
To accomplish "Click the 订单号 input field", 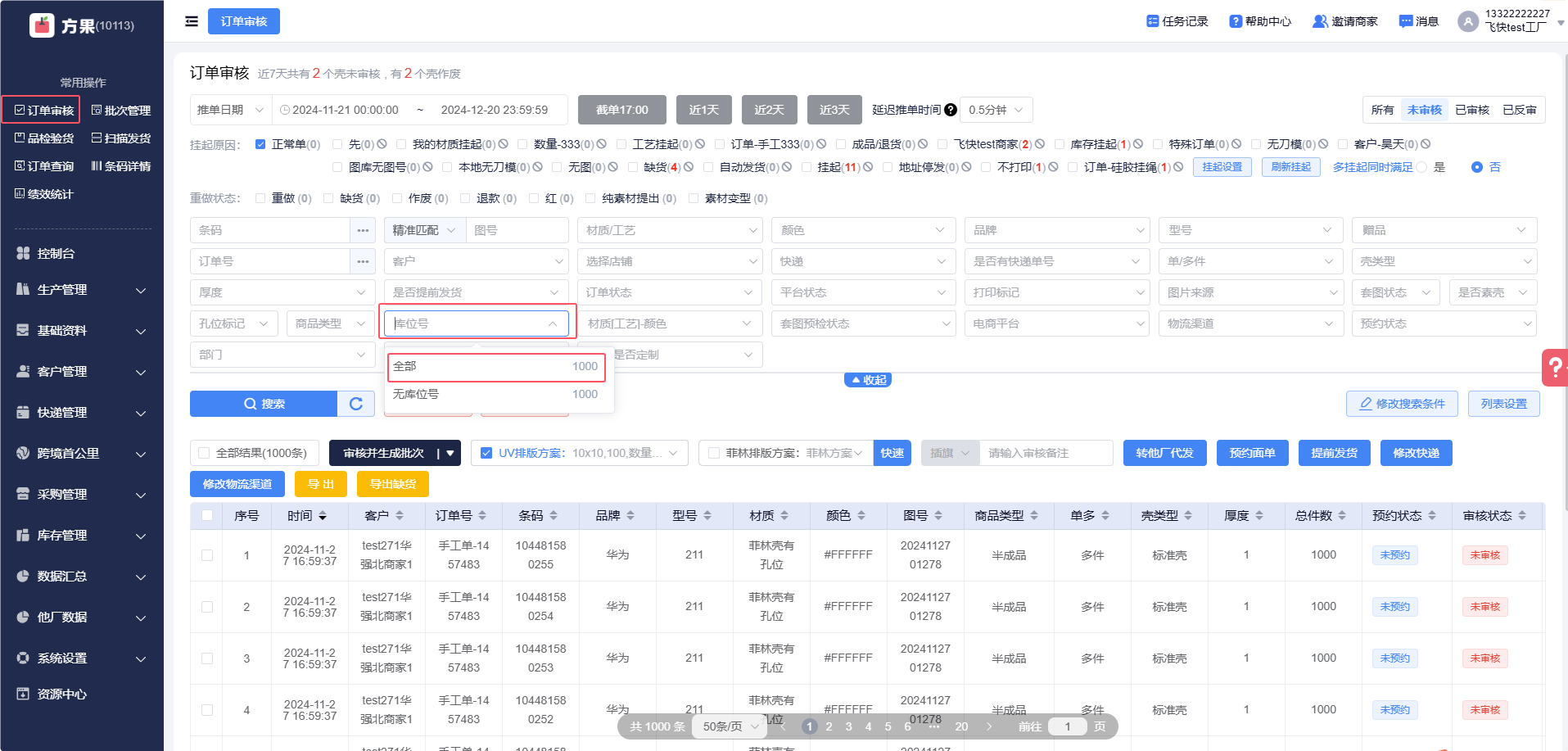I will coord(270,261).
